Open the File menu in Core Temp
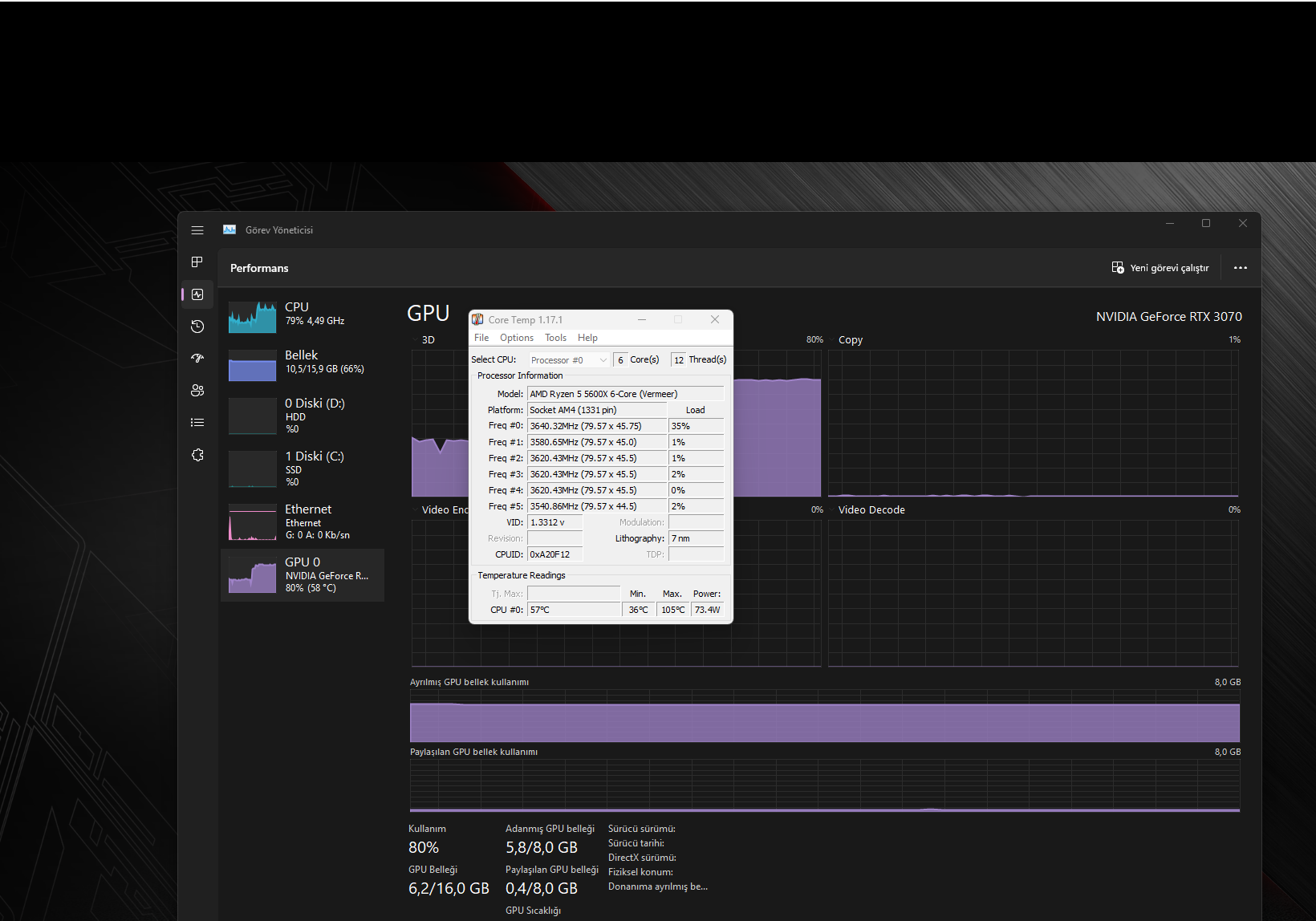 click(x=481, y=338)
